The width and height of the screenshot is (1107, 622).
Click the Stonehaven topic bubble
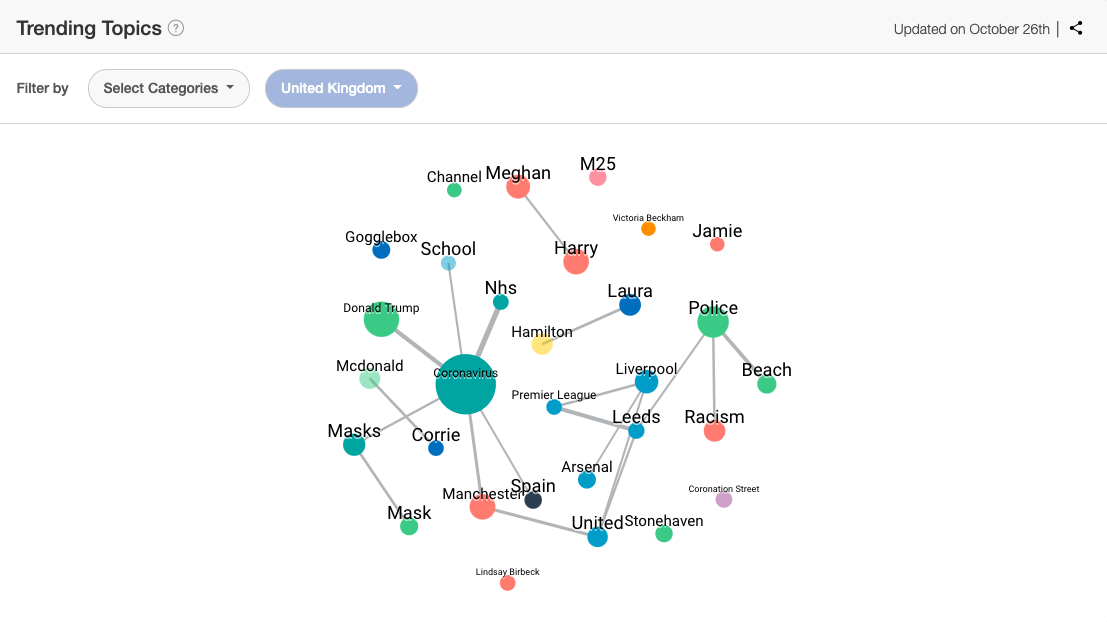pos(664,535)
